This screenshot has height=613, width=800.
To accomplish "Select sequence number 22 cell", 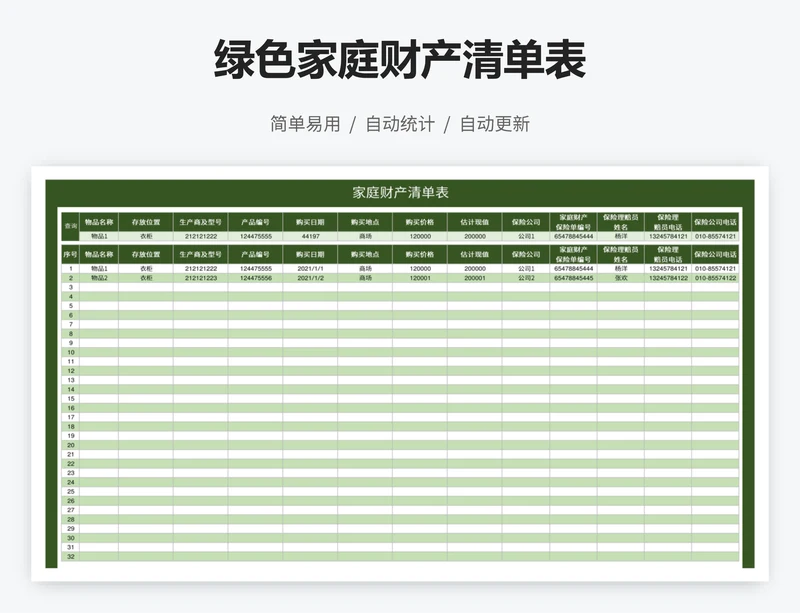I will tap(70, 464).
